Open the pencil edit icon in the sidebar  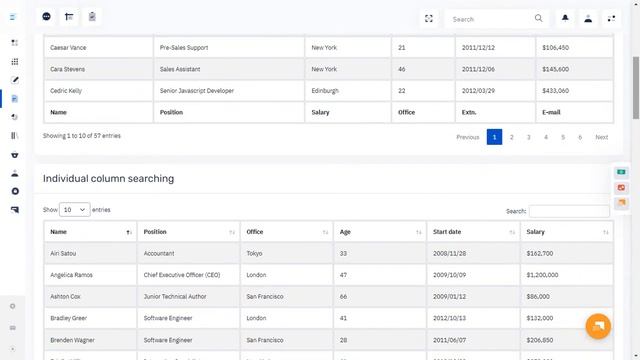[15, 80]
